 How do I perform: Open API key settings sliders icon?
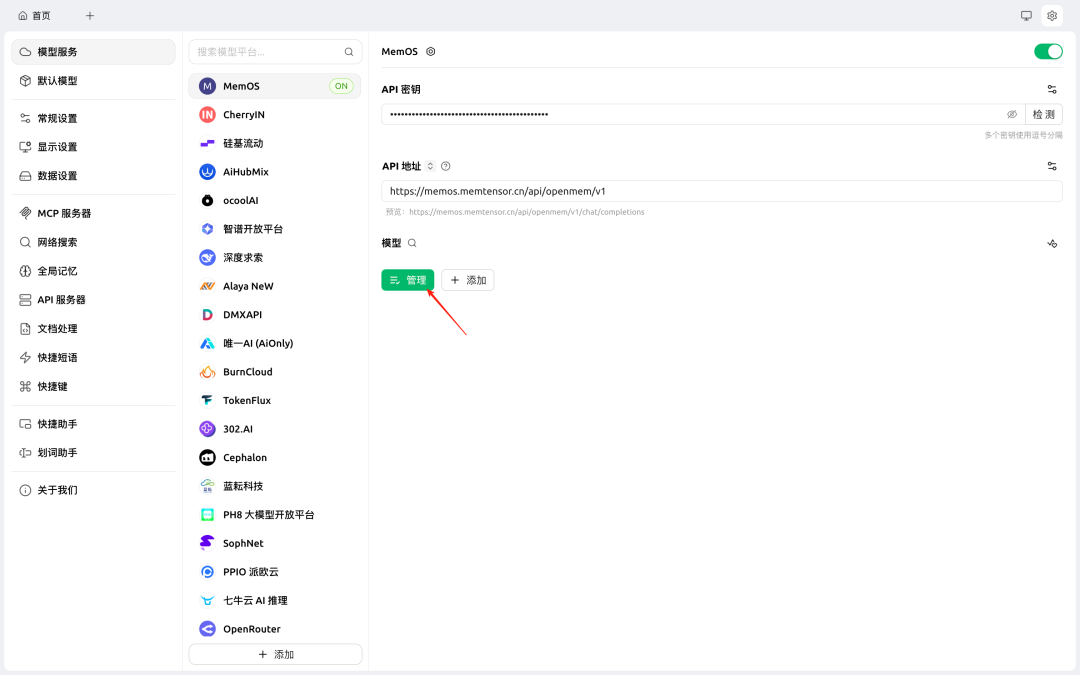click(x=1052, y=90)
